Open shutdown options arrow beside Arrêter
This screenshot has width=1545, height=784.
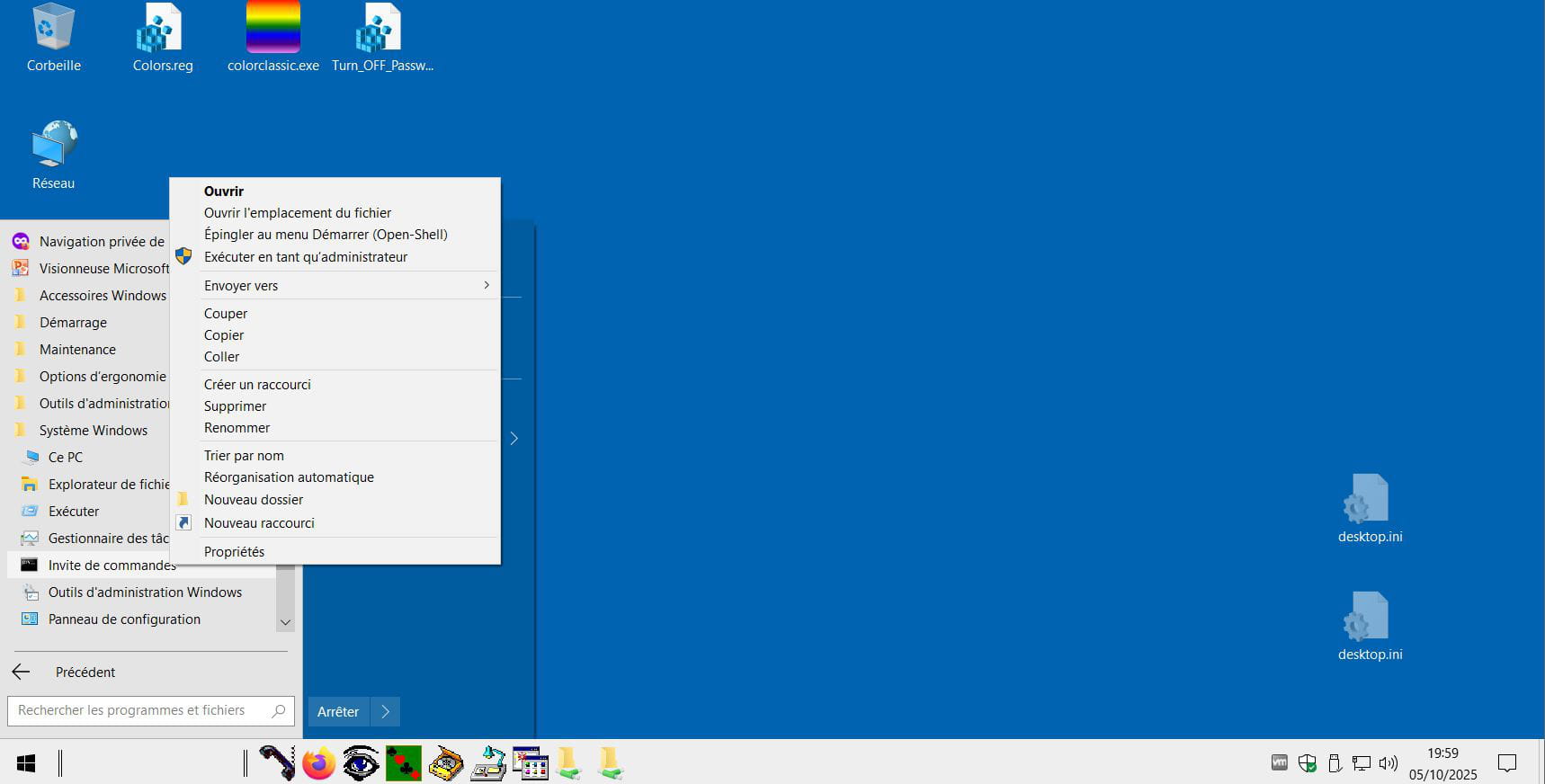[x=386, y=711]
